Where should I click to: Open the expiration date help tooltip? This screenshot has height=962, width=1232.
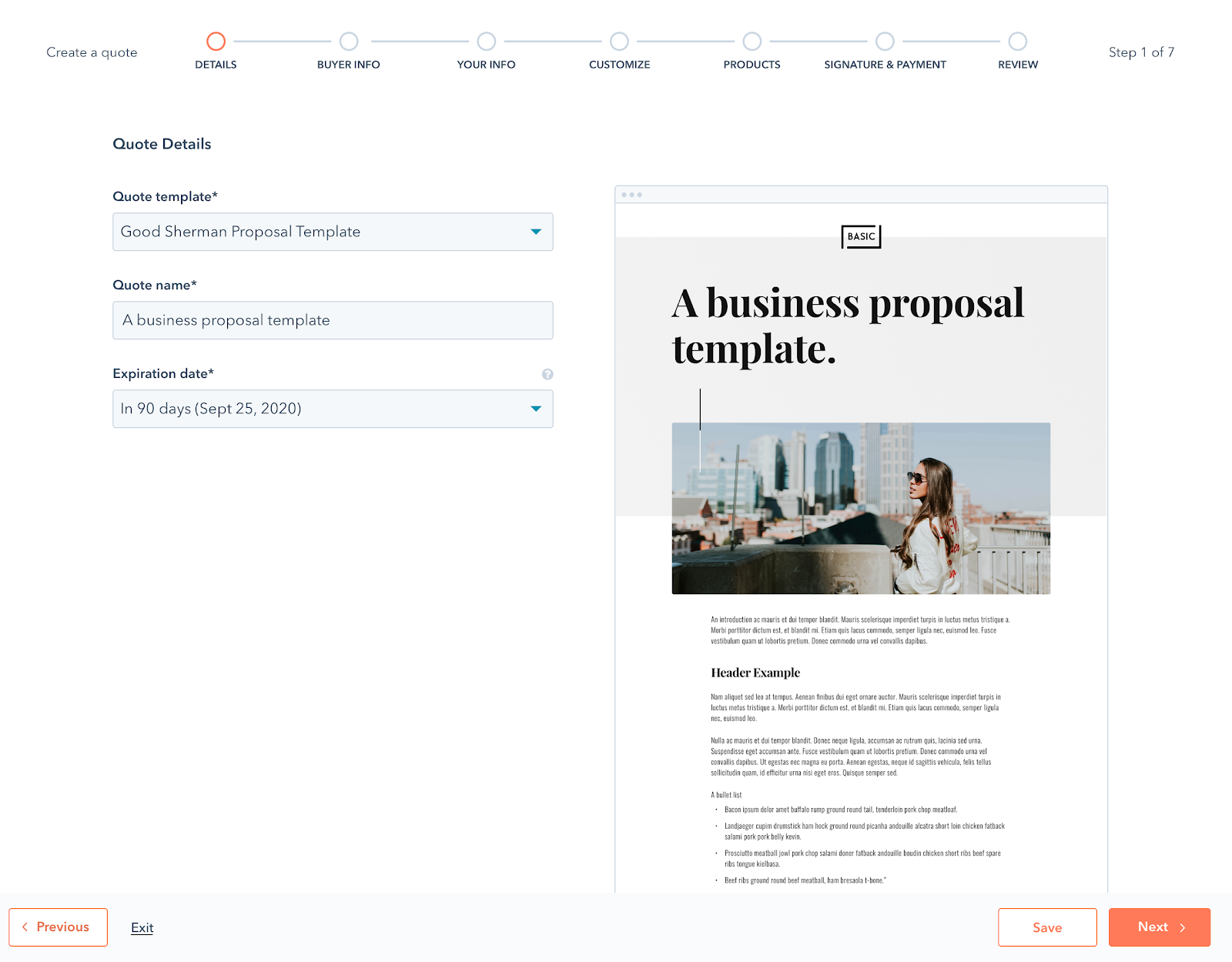point(547,375)
